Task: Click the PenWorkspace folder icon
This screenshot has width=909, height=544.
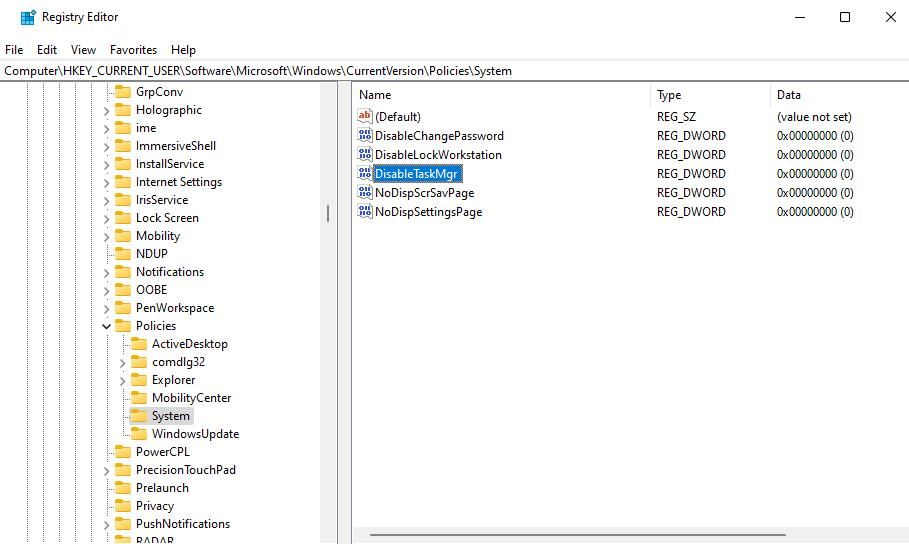Action: pyautogui.click(x=123, y=307)
